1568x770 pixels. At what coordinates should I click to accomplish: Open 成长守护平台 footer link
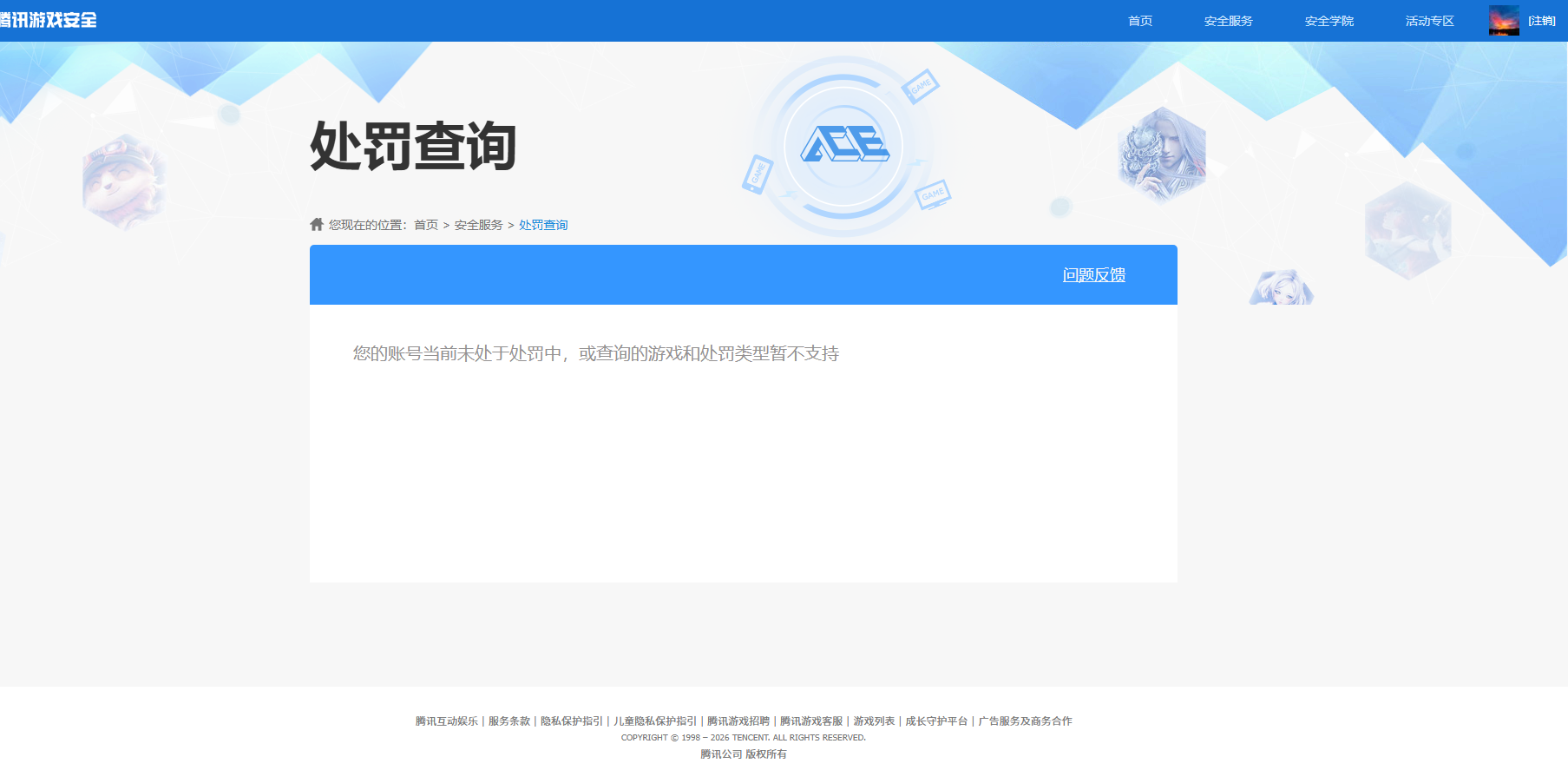pos(936,721)
